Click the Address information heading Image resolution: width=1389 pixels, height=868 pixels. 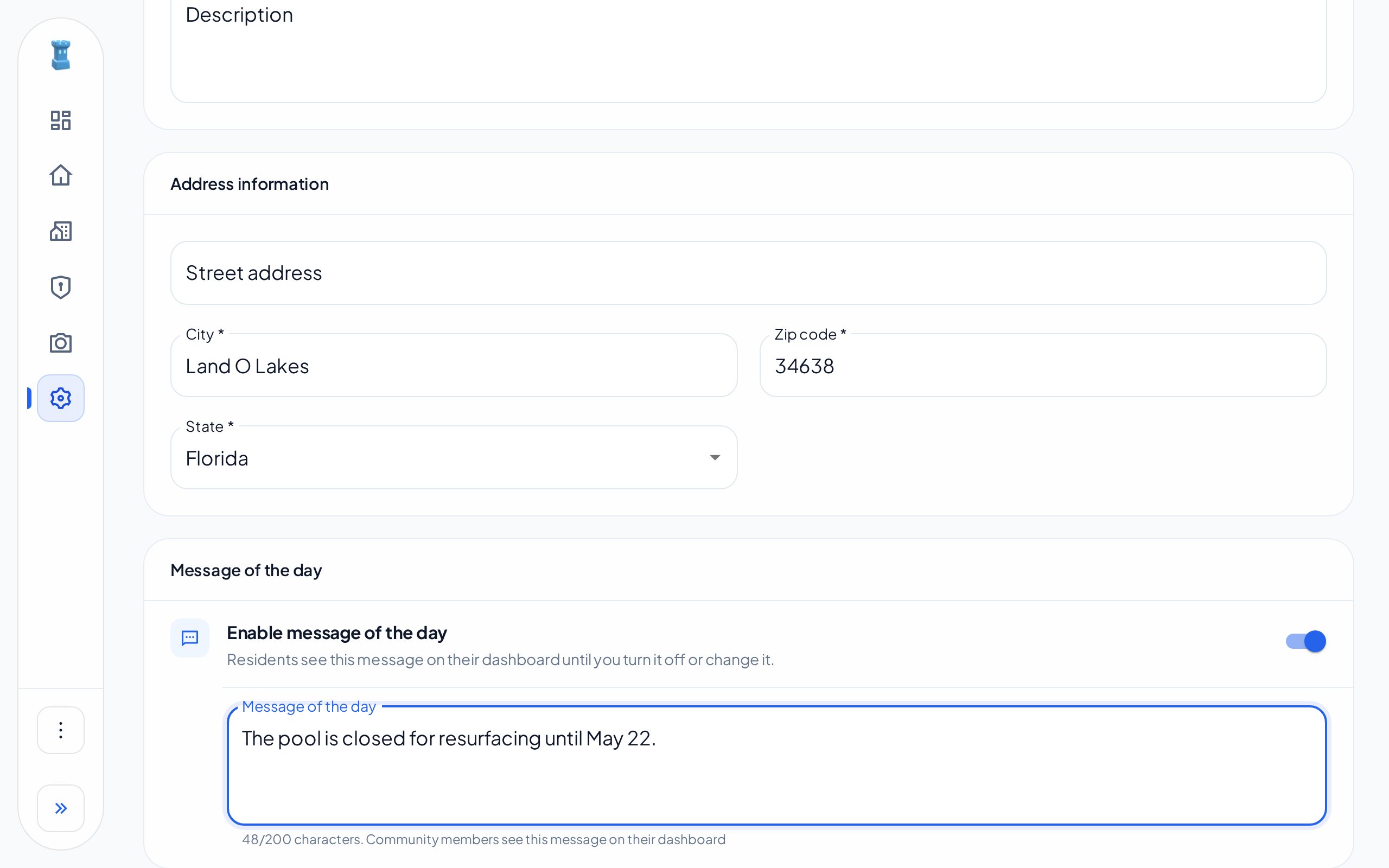250,184
